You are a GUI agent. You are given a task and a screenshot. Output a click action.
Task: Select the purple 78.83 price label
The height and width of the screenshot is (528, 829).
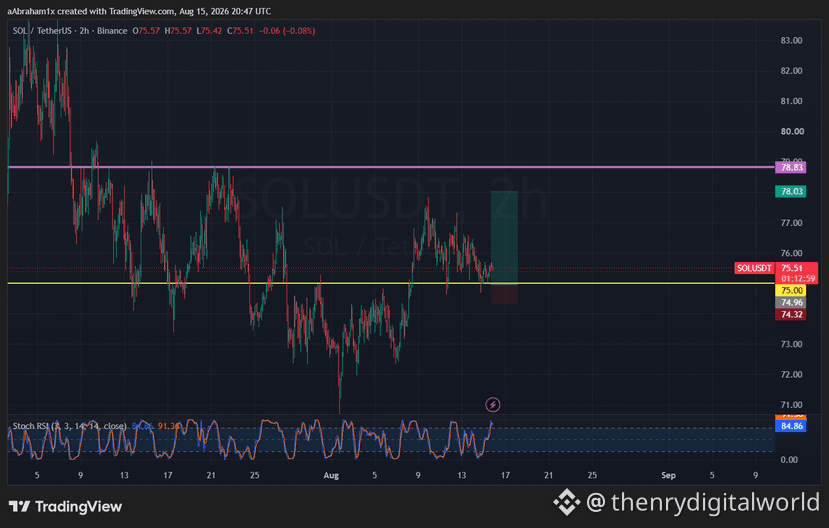(791, 168)
